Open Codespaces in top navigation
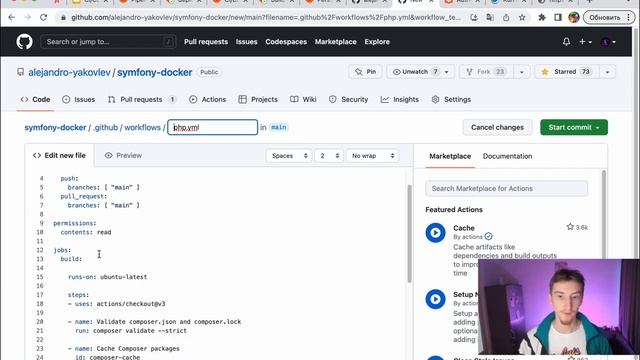640x360 pixels. point(286,42)
